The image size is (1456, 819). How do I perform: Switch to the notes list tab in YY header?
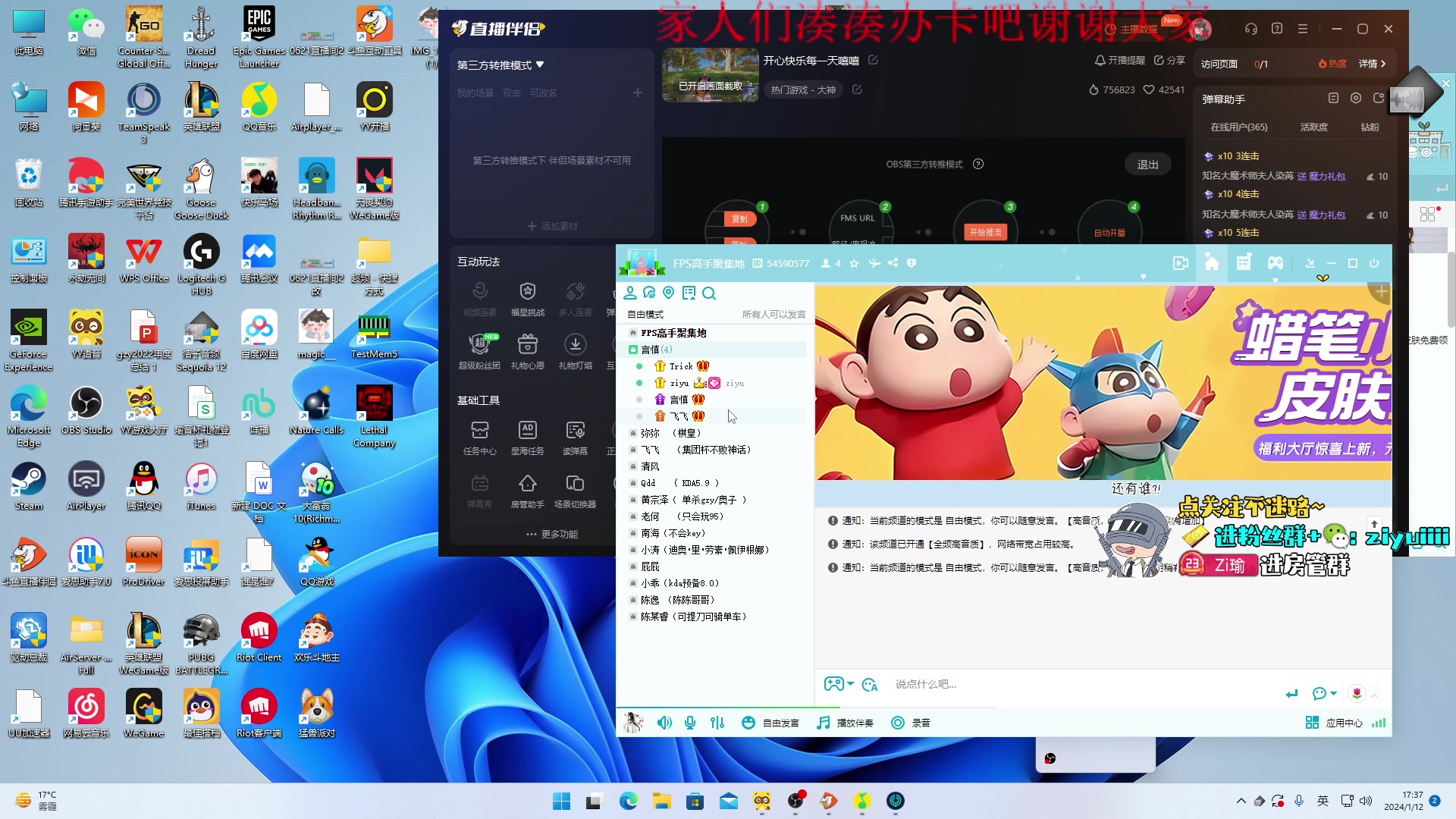pos(1244,263)
